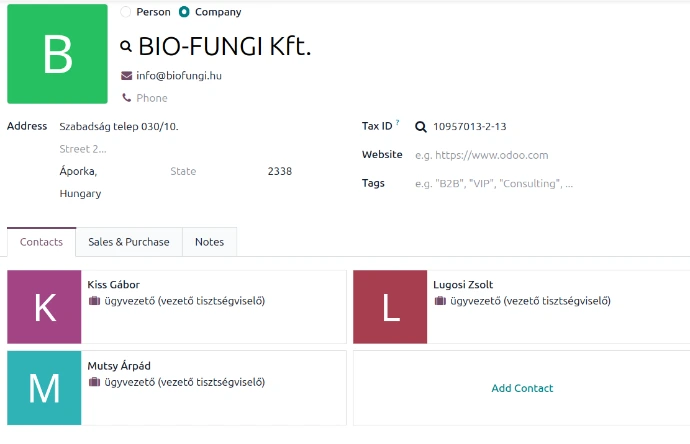Switch to the Sales & Purchase tab
This screenshot has height=444, width=690.
point(129,242)
